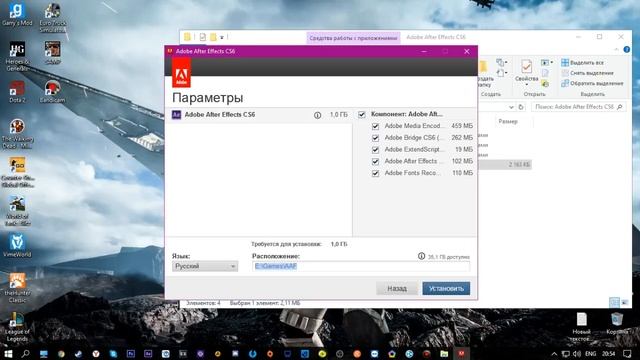Click the Назад button
Image resolution: width=640 pixels, height=360 pixels.
tap(397, 288)
